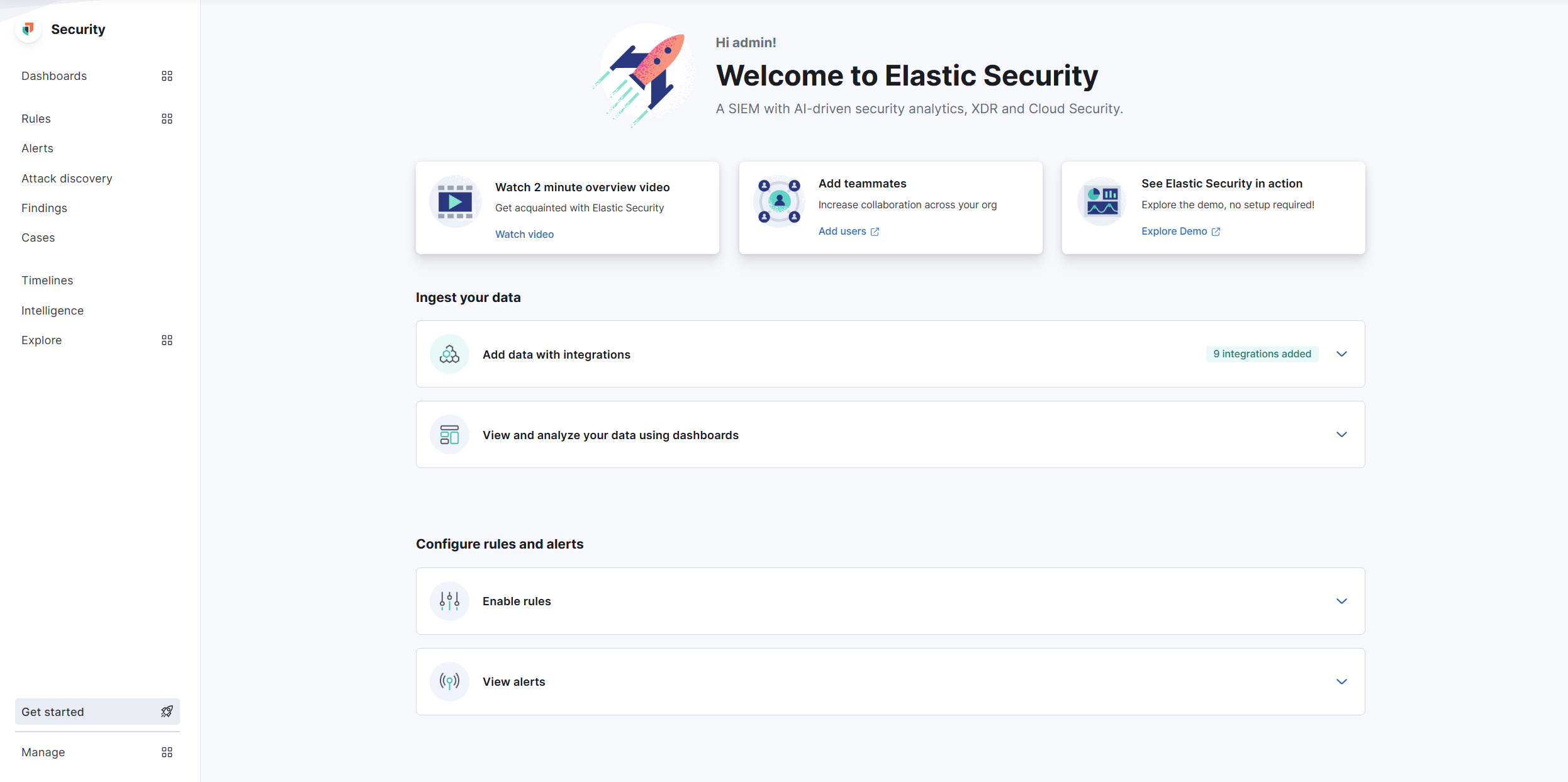Click the Get started rocket icon
The height and width of the screenshot is (782, 1568).
tap(167, 712)
